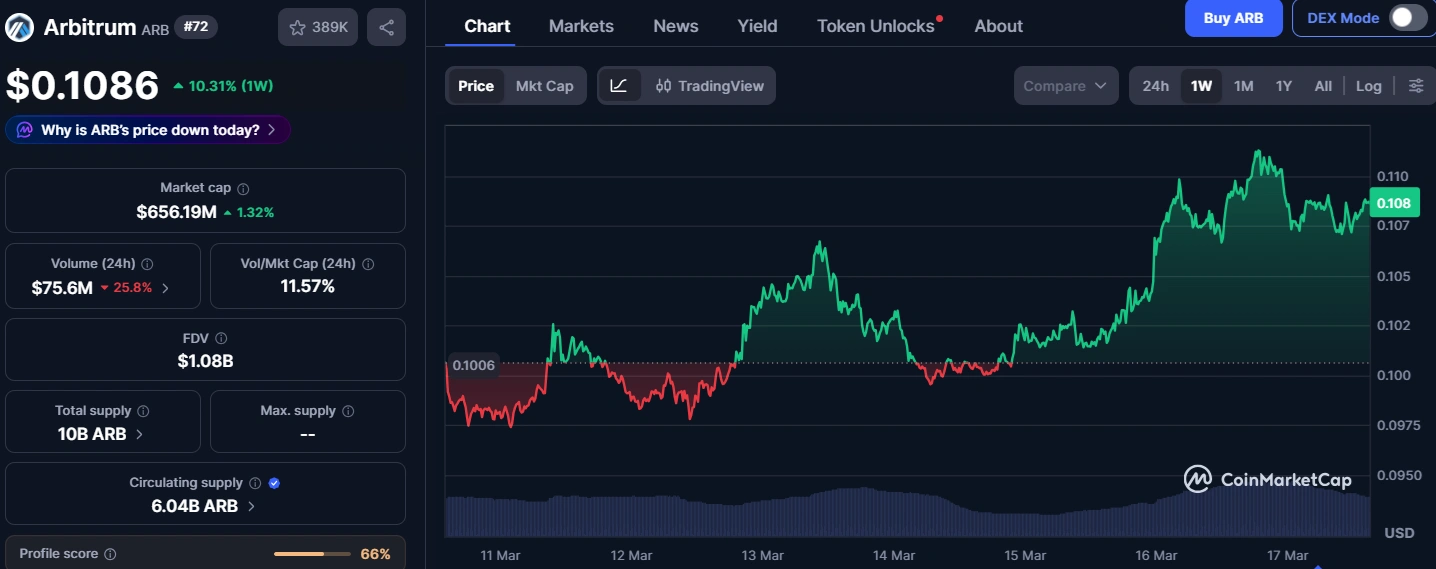Click the FDV info icon
Viewport: 1436px width, 569px height.
pyautogui.click(x=221, y=339)
